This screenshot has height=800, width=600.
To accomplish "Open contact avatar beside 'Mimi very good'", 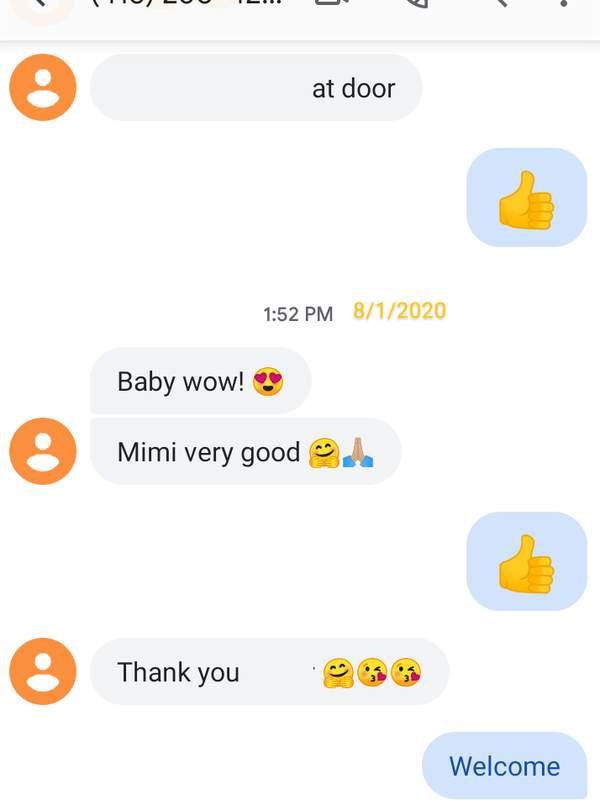I will click(43, 451).
